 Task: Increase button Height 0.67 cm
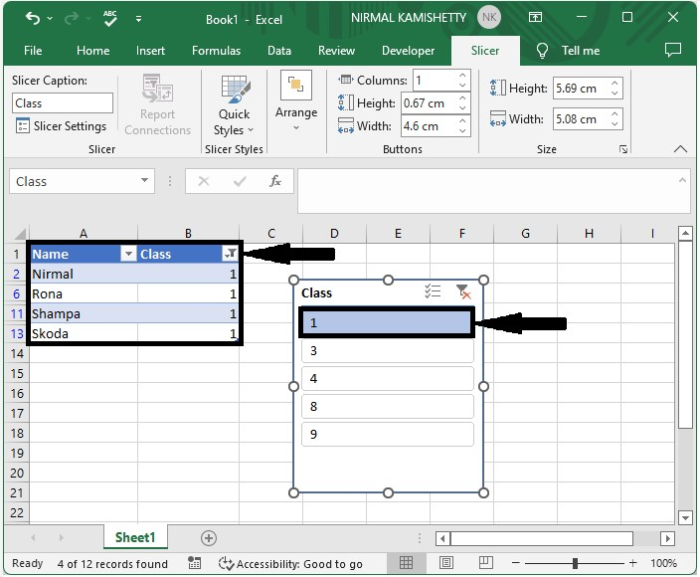[x=462, y=98]
